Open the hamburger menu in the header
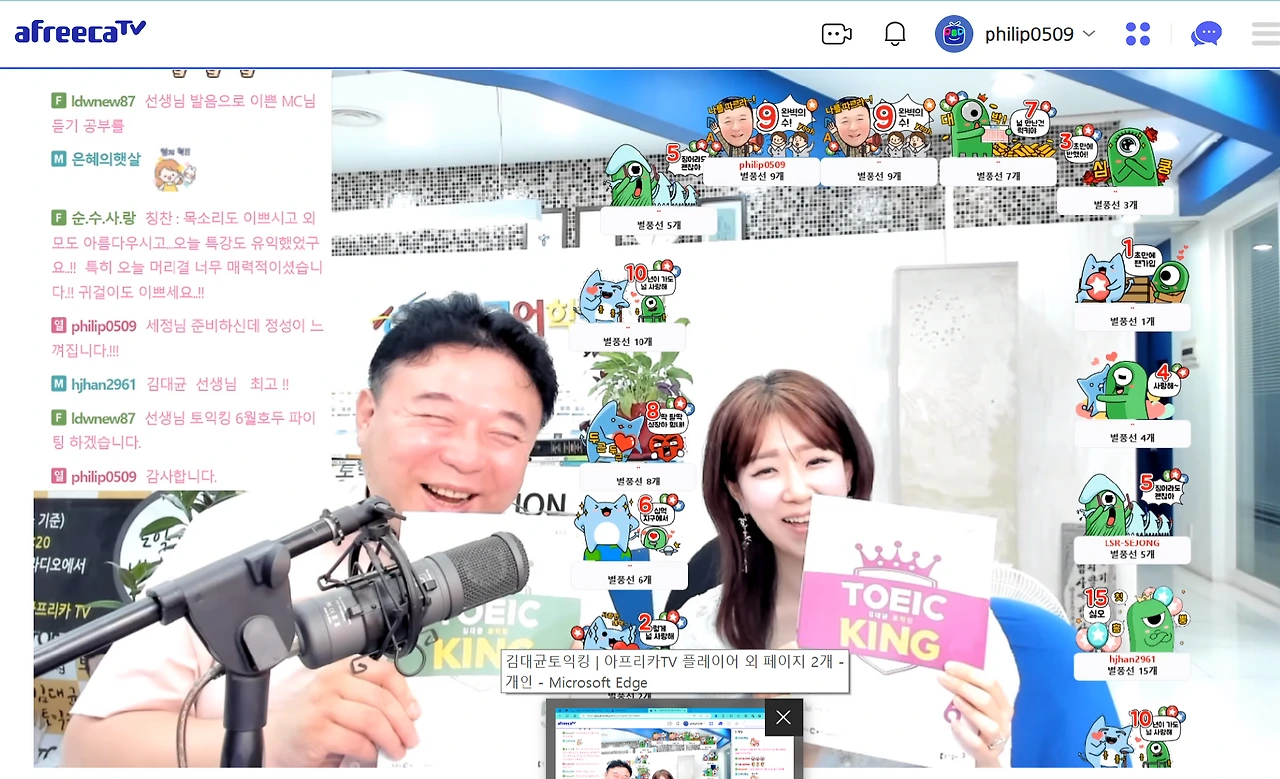 pos(1266,34)
